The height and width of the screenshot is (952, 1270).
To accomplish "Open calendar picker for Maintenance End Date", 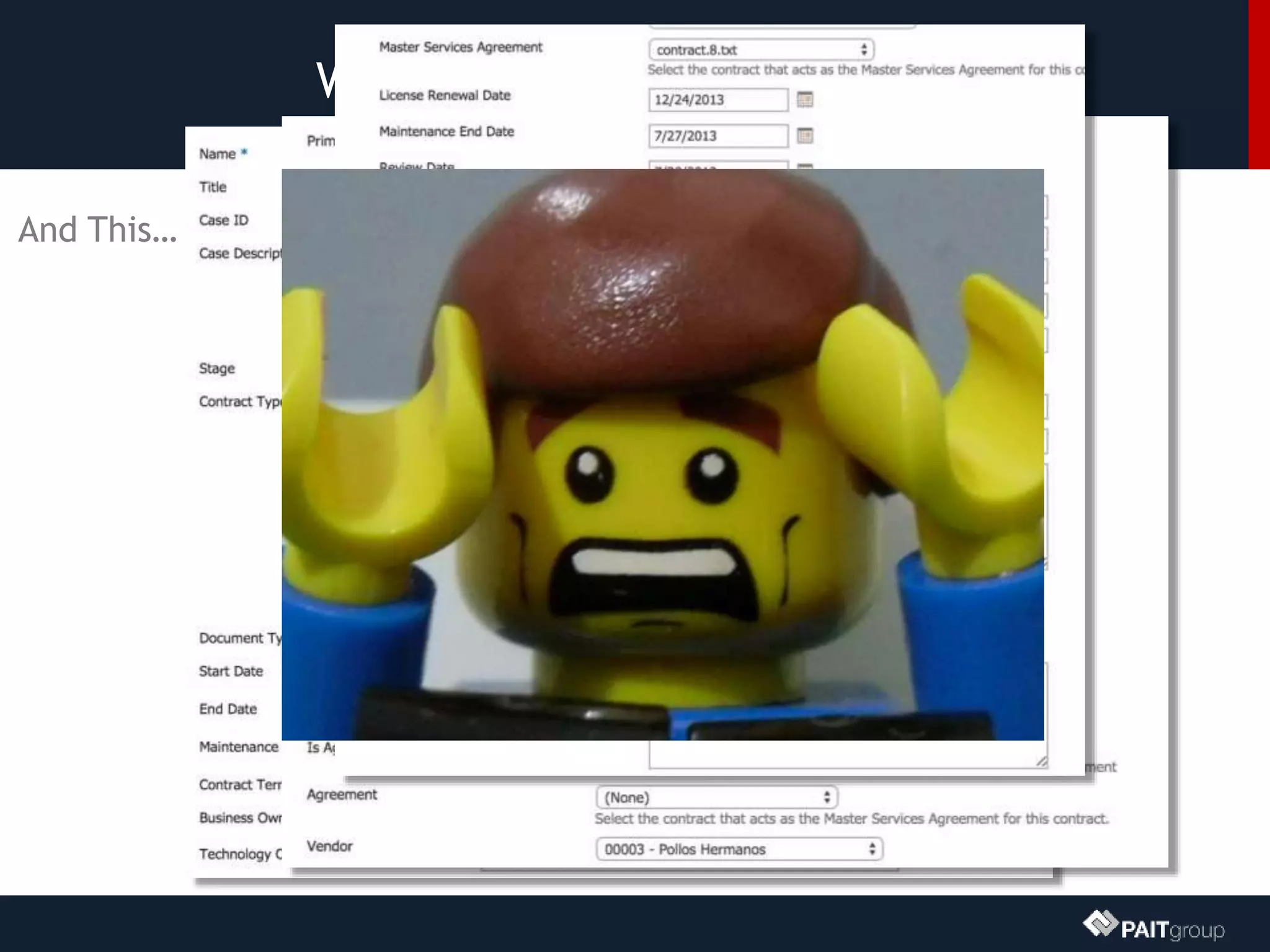I will (805, 136).
